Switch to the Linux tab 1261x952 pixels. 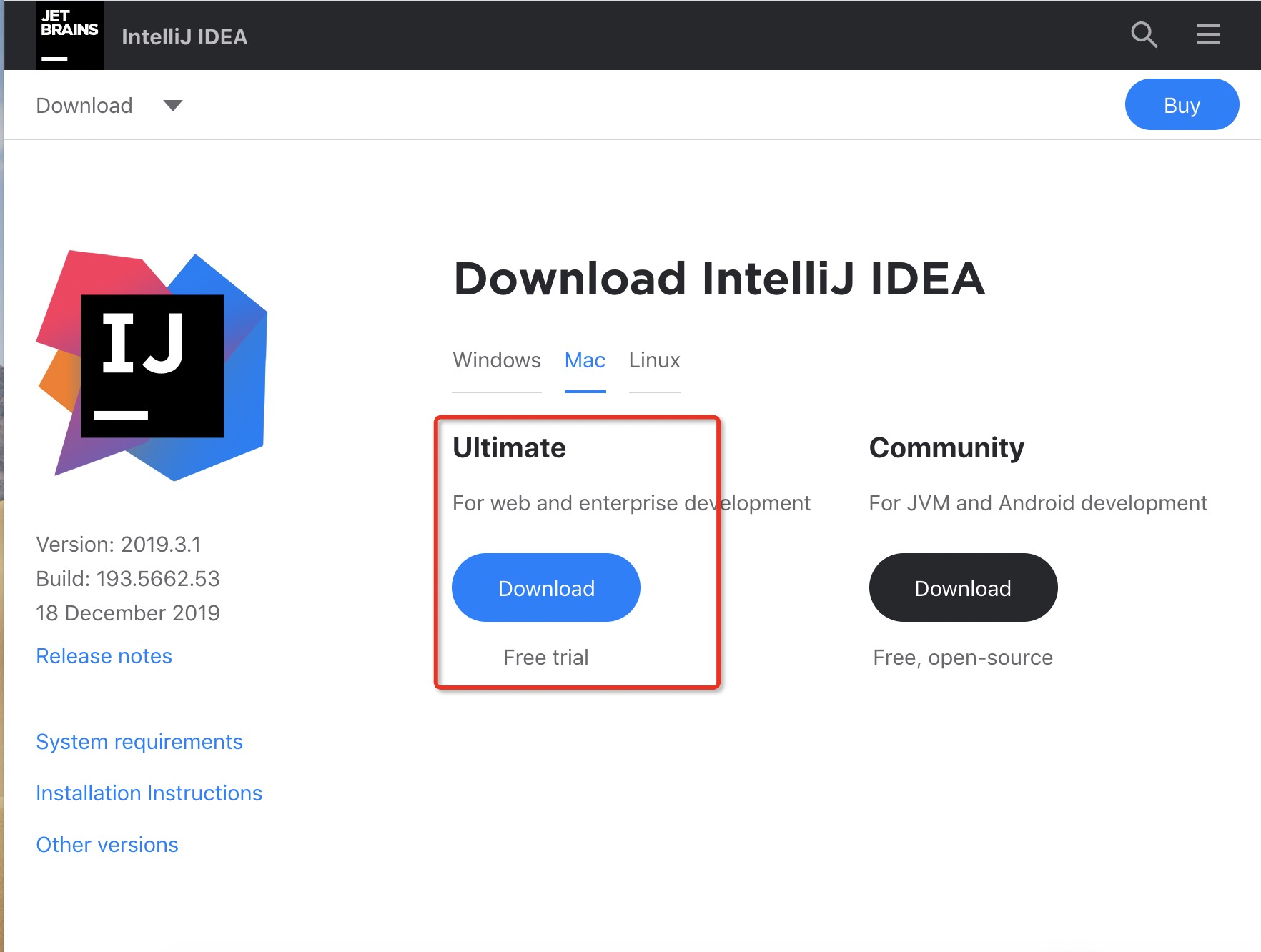(654, 360)
